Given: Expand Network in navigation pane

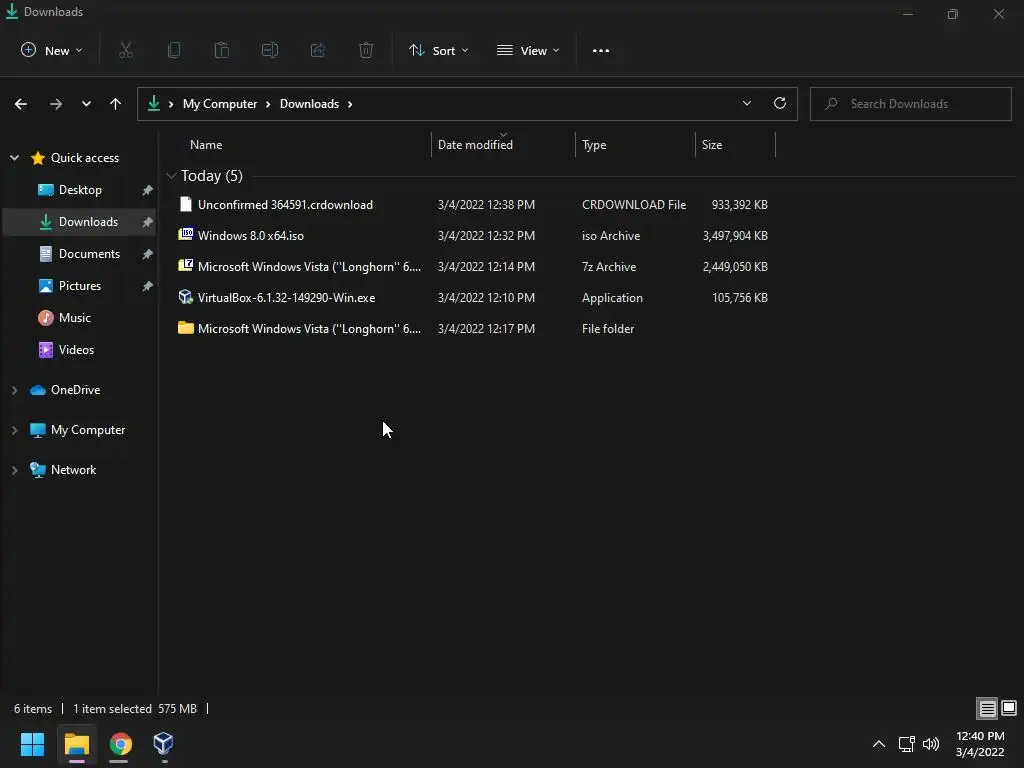Looking at the screenshot, I should (x=14, y=470).
